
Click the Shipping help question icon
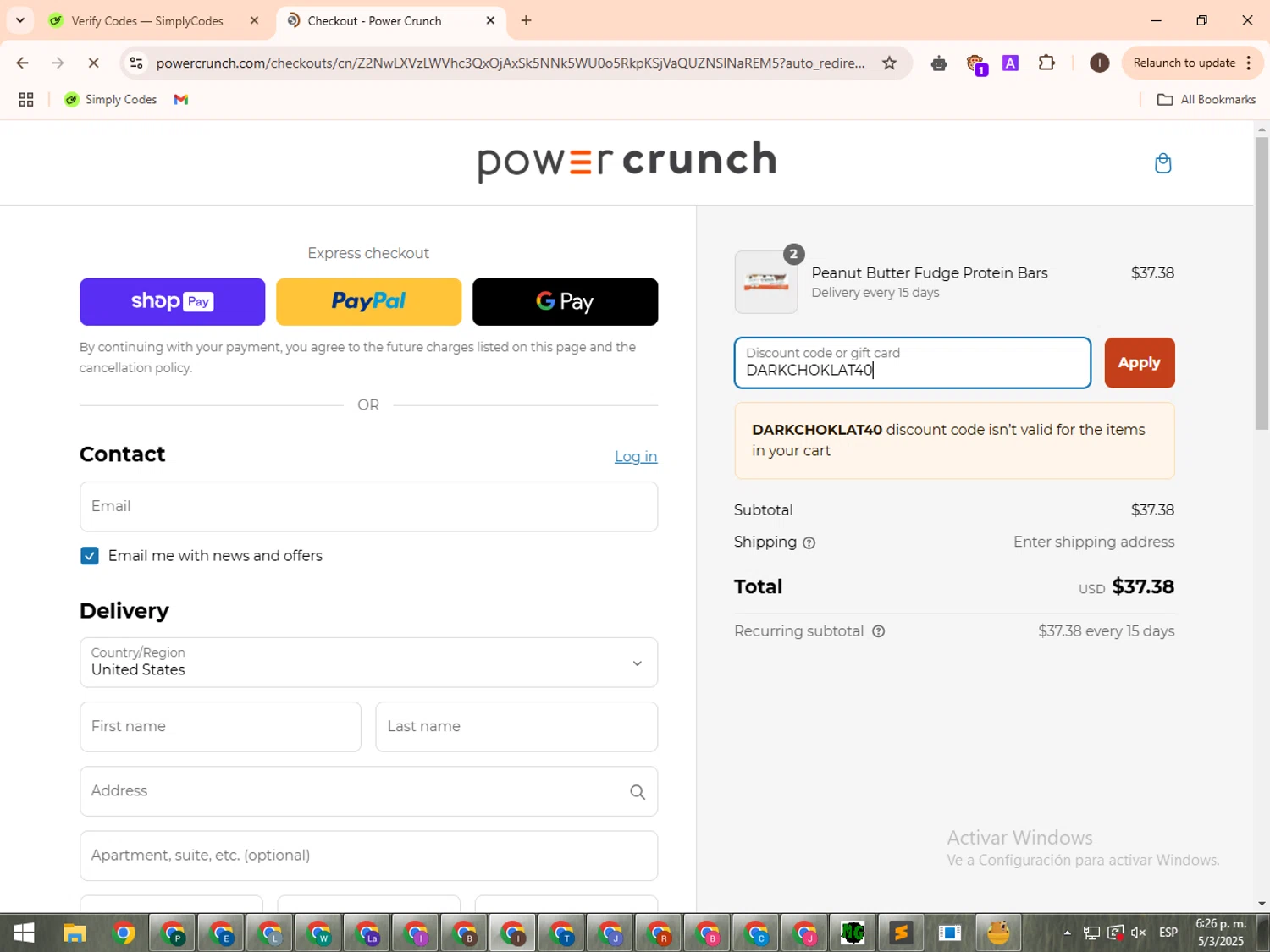point(809,543)
